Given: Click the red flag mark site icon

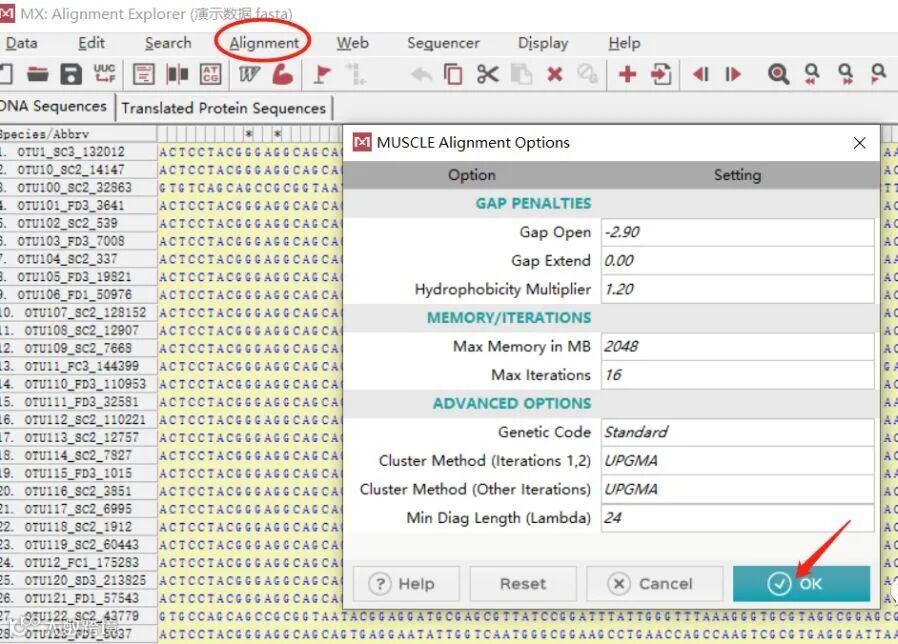Looking at the screenshot, I should 322,74.
